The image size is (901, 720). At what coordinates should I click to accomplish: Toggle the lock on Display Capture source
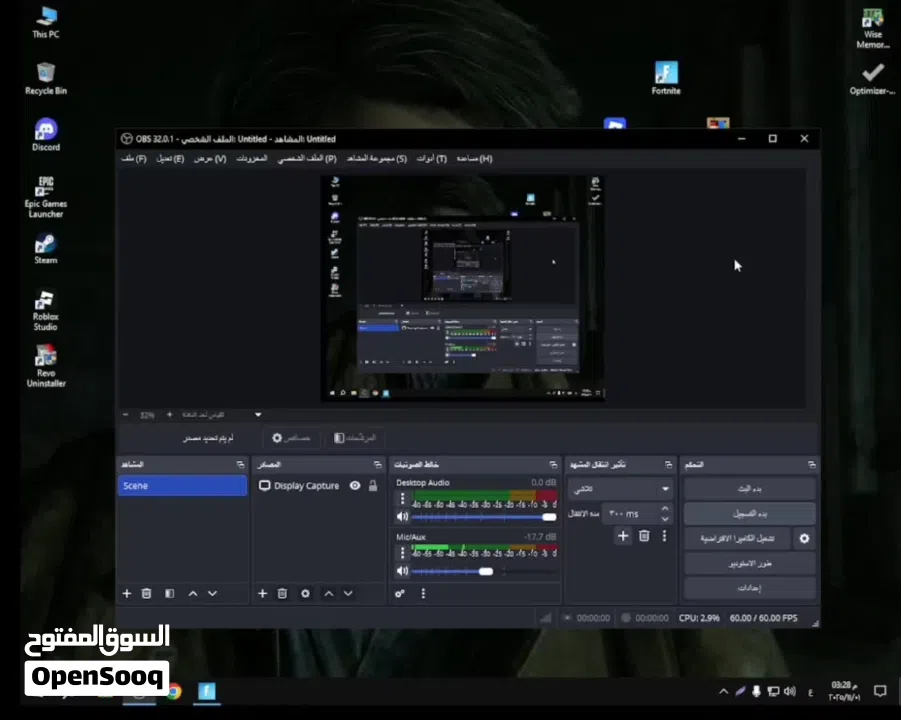point(373,486)
